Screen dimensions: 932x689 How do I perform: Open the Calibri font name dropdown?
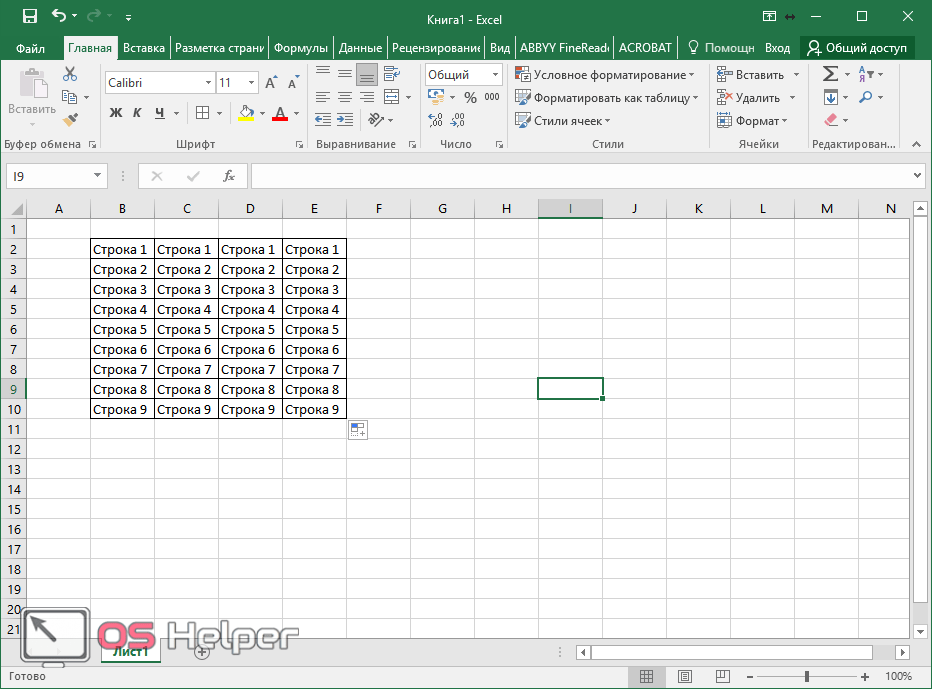click(208, 83)
